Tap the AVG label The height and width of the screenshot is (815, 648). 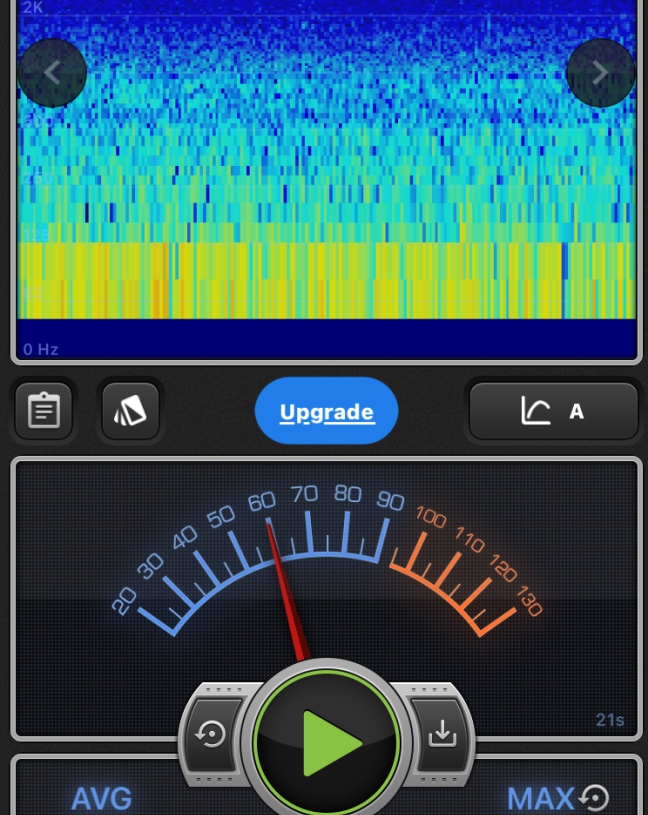pyautogui.click(x=101, y=798)
